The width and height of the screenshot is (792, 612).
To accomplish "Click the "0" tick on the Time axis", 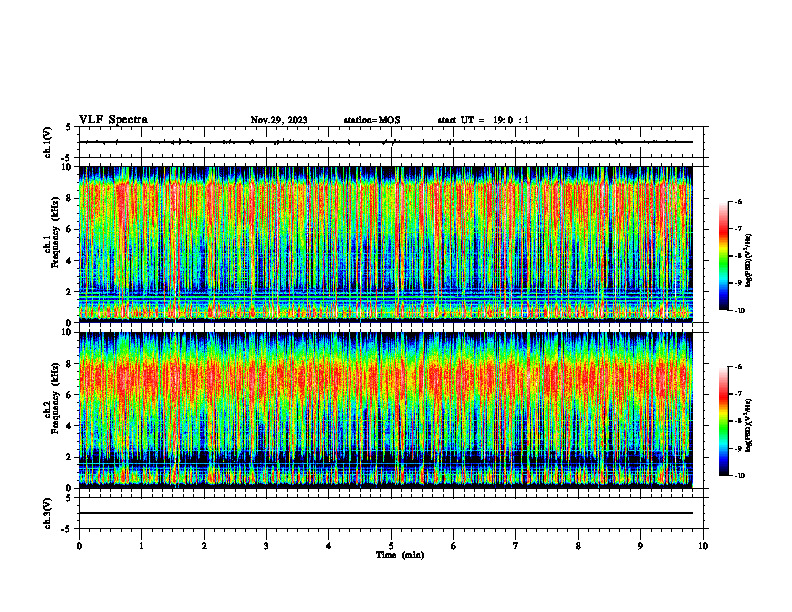I will pyautogui.click(x=79, y=546).
